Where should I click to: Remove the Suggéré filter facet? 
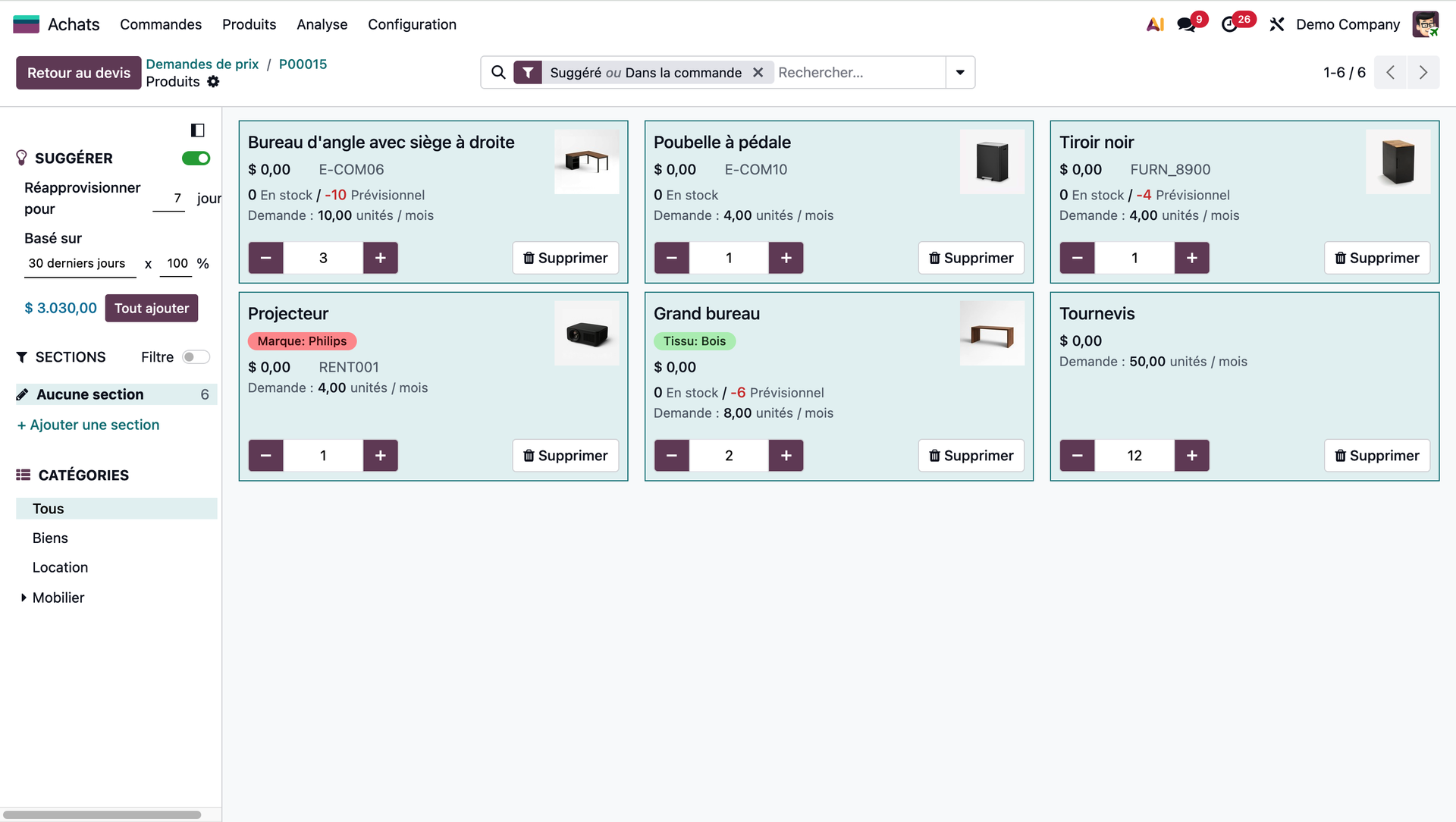pos(758,72)
